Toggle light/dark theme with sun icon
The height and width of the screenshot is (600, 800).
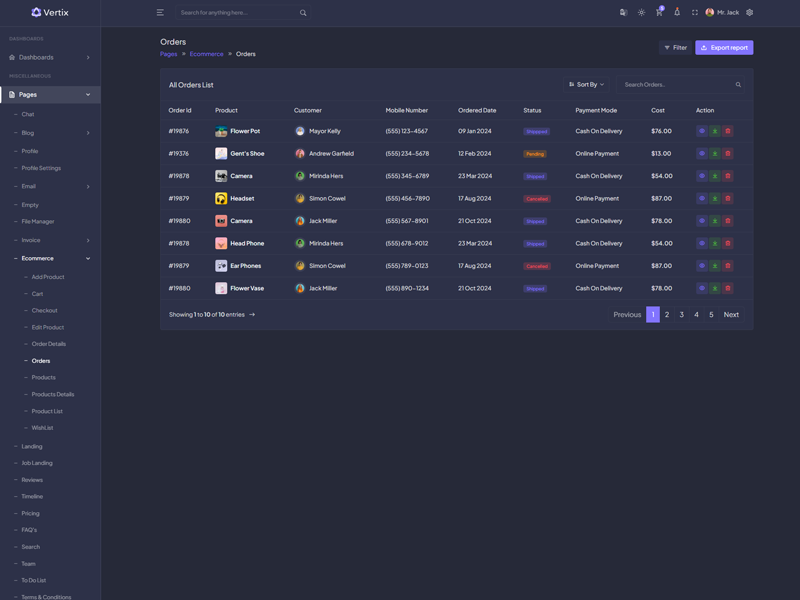click(x=641, y=13)
